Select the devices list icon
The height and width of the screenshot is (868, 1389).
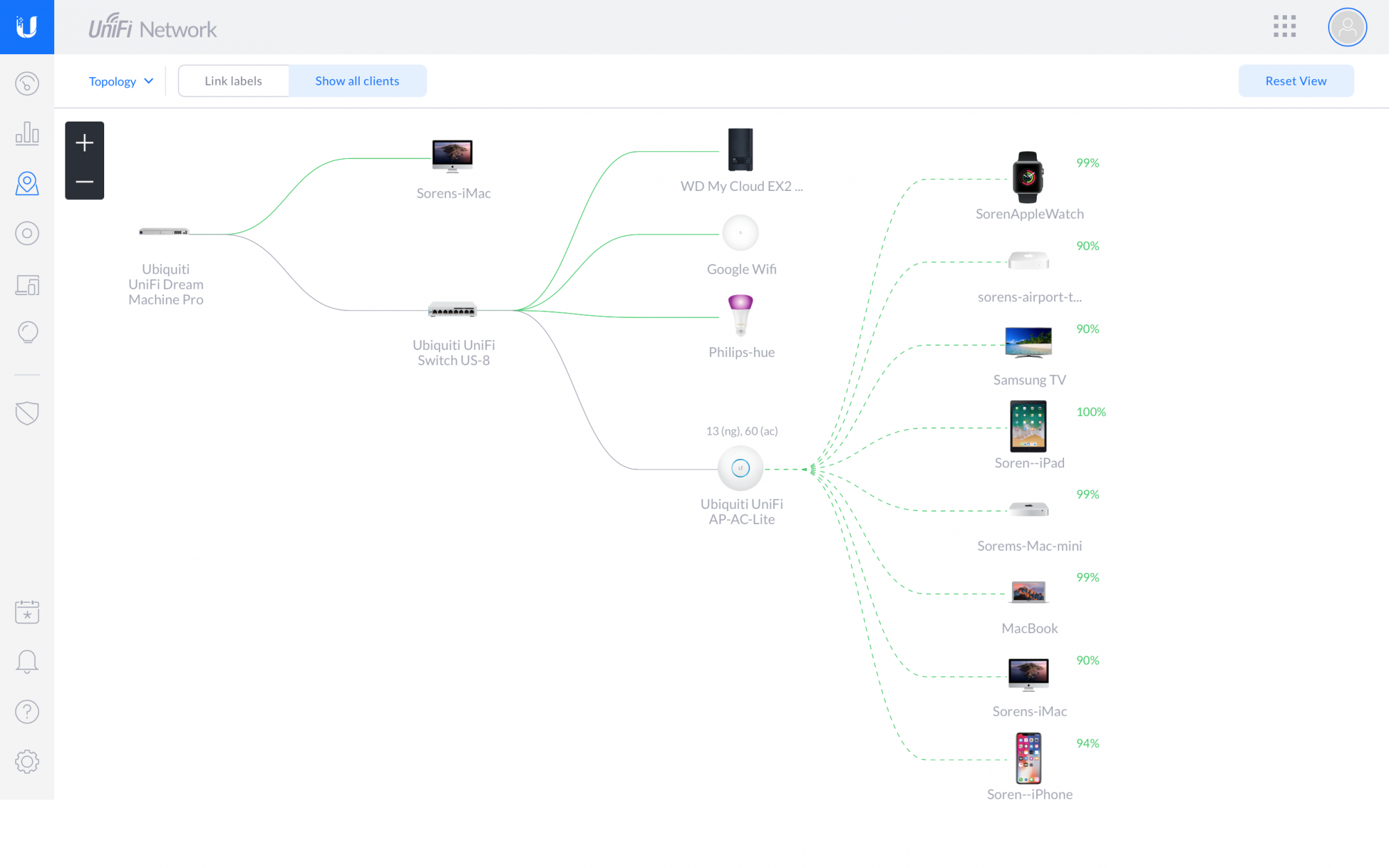pyautogui.click(x=27, y=283)
